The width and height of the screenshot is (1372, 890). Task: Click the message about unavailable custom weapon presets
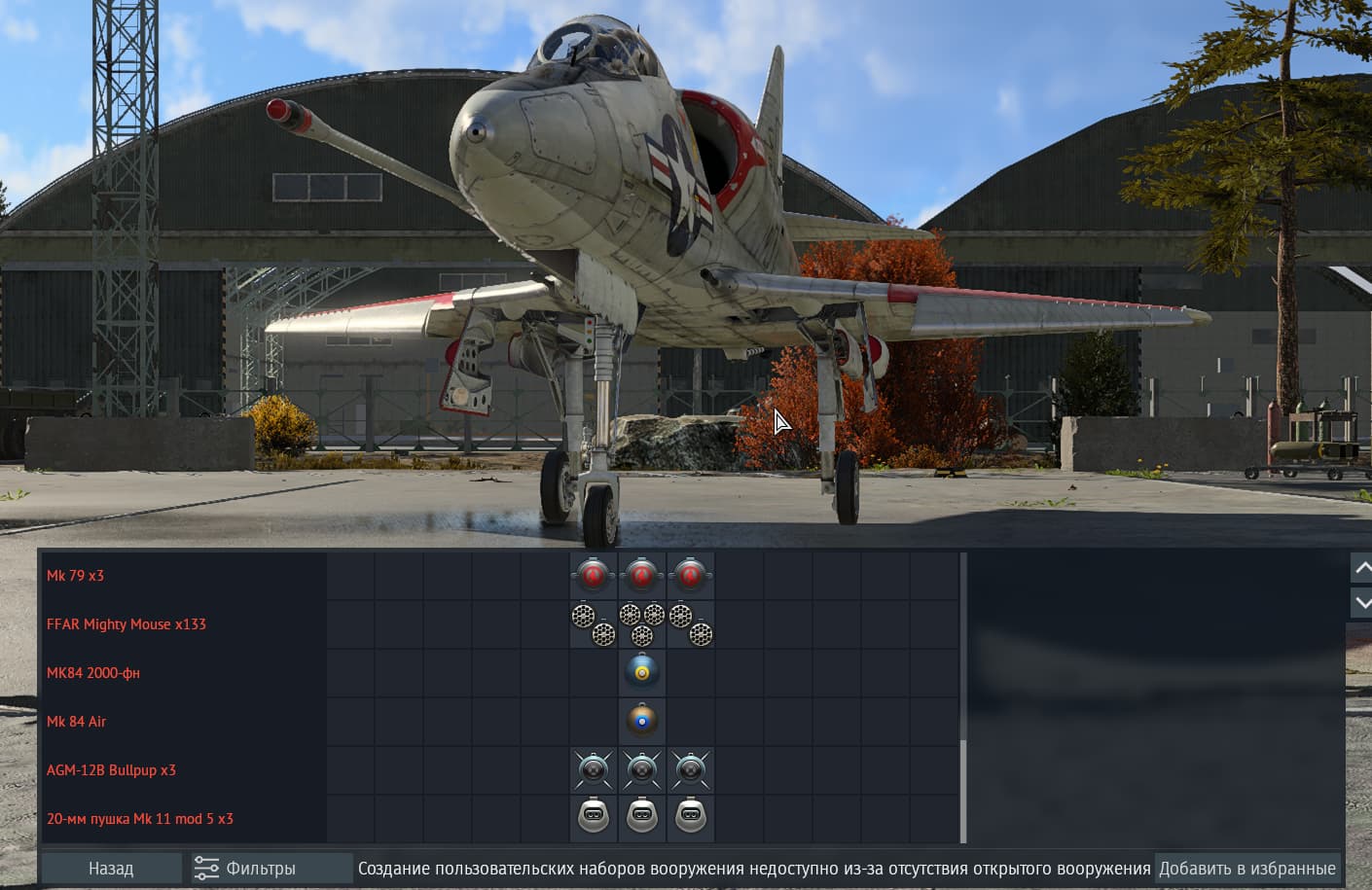click(x=754, y=869)
